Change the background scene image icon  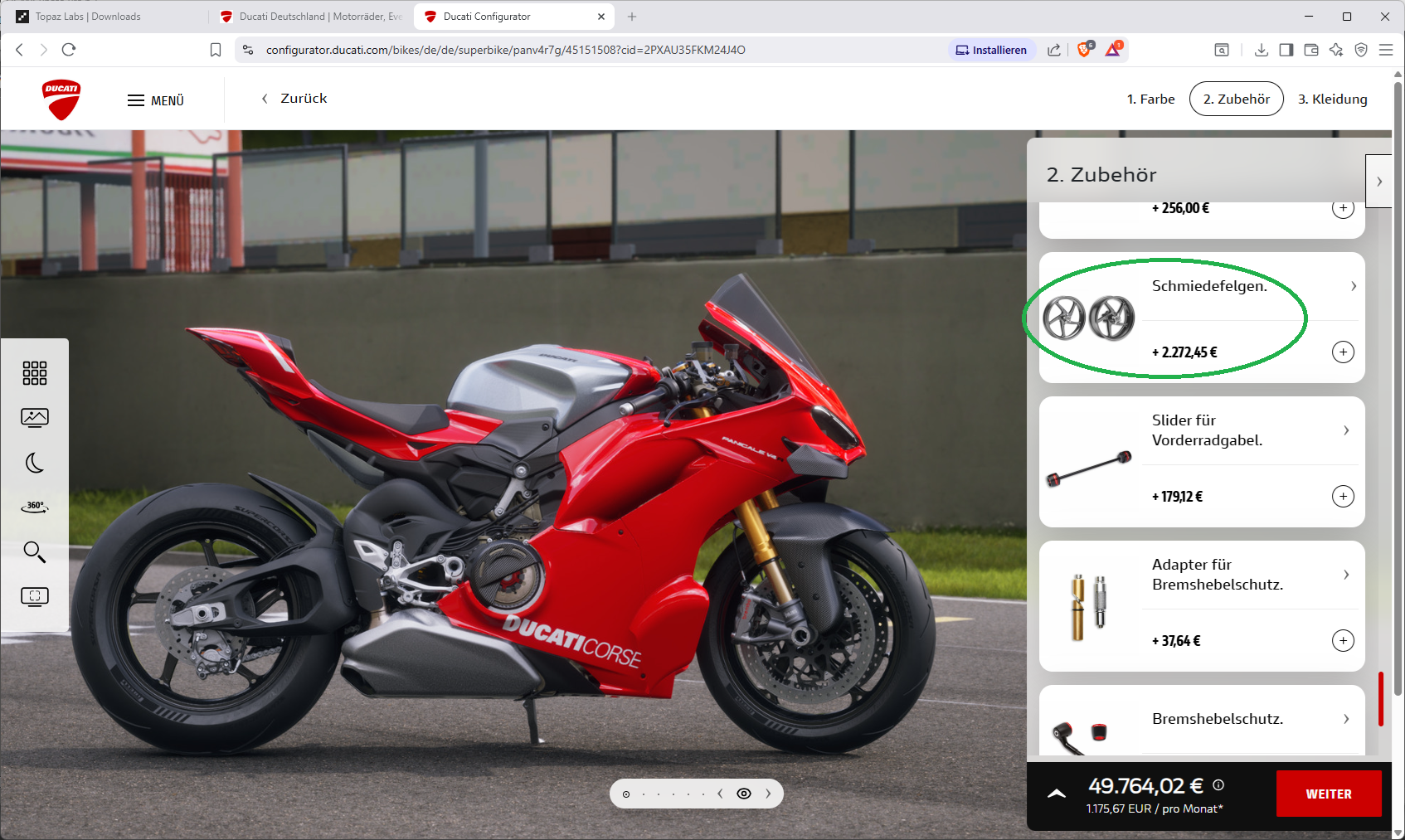pyautogui.click(x=35, y=417)
